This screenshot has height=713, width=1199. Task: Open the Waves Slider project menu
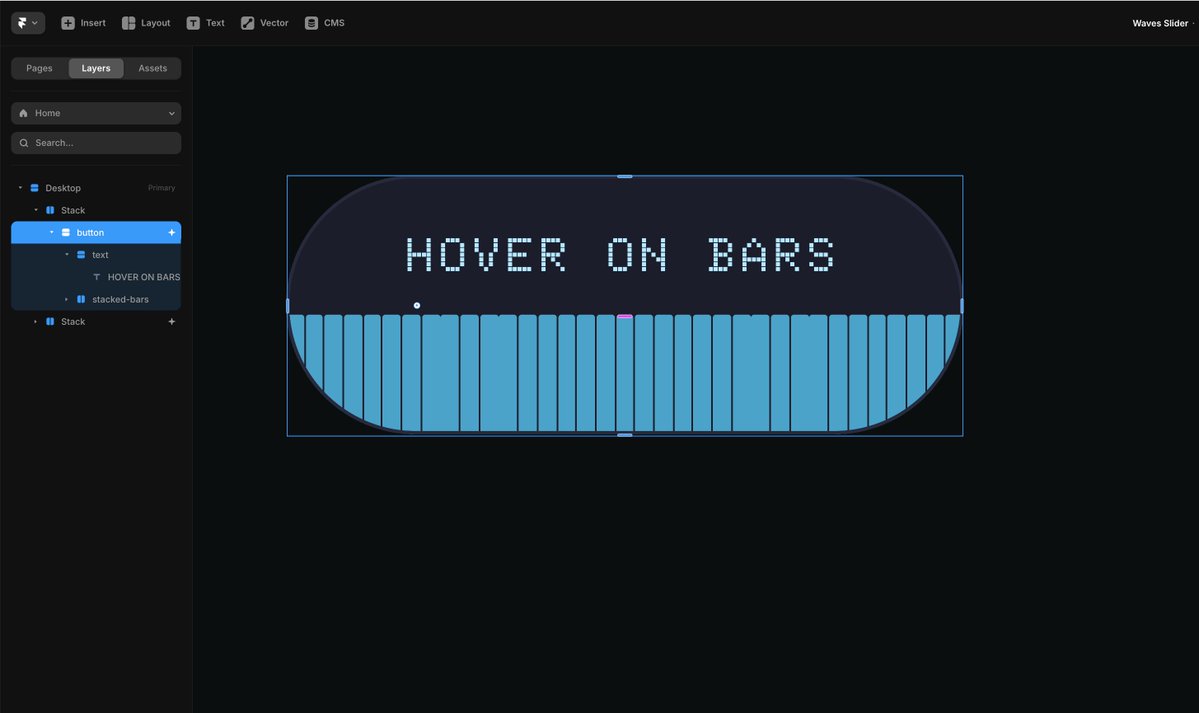tap(1159, 22)
